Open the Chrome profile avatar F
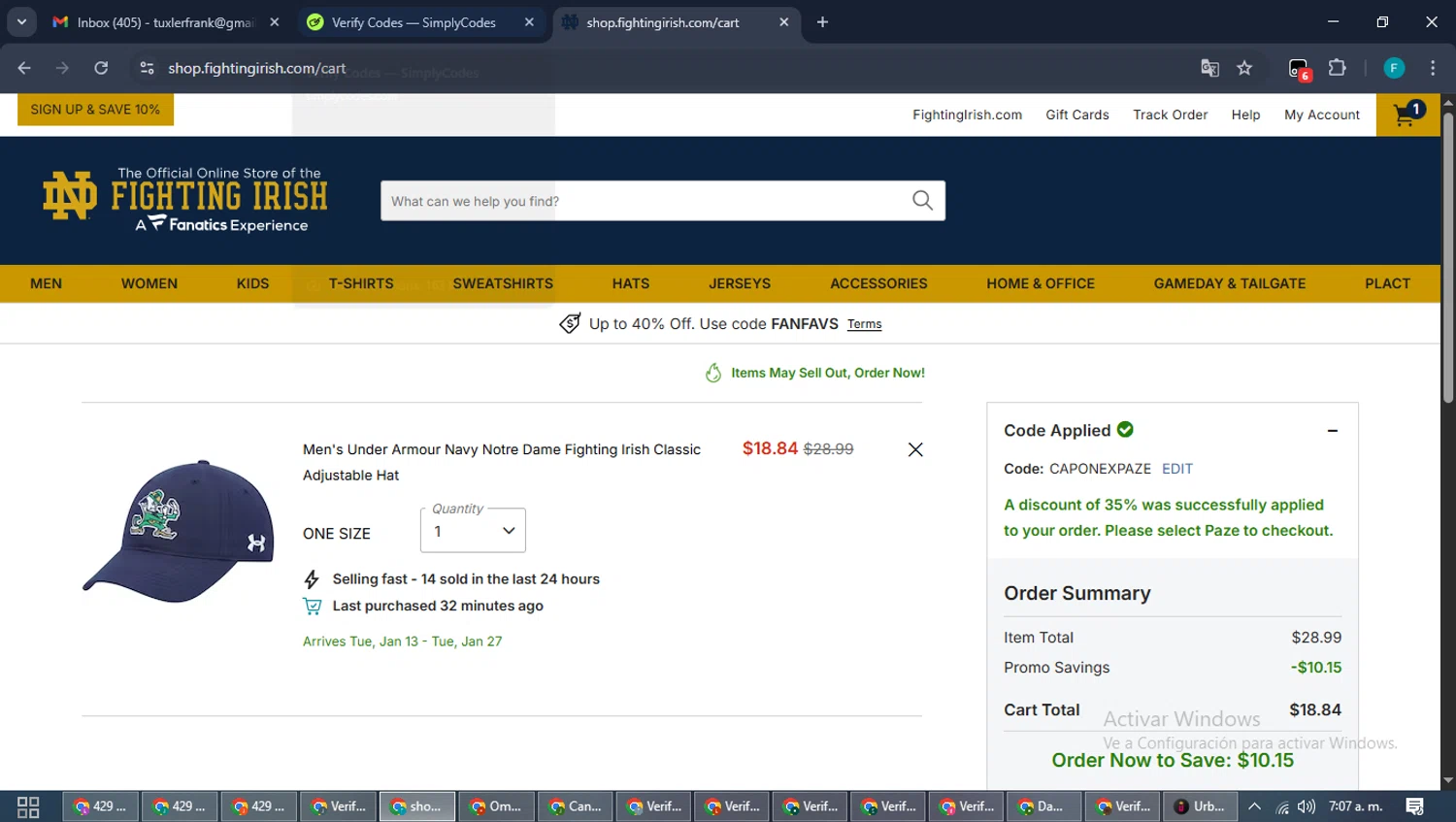 (x=1394, y=68)
